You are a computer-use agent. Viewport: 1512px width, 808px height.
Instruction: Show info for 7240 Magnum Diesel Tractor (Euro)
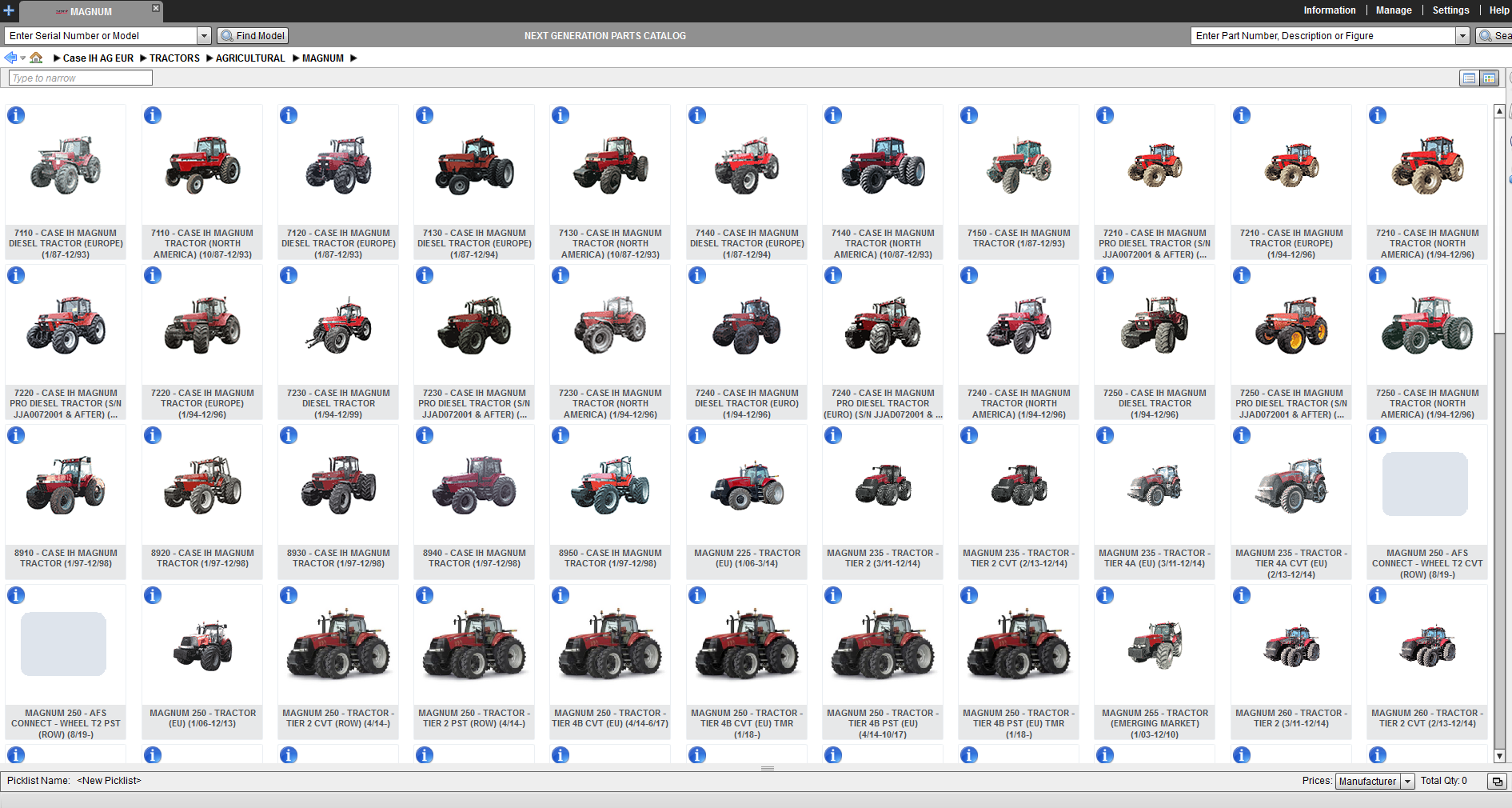coord(697,275)
